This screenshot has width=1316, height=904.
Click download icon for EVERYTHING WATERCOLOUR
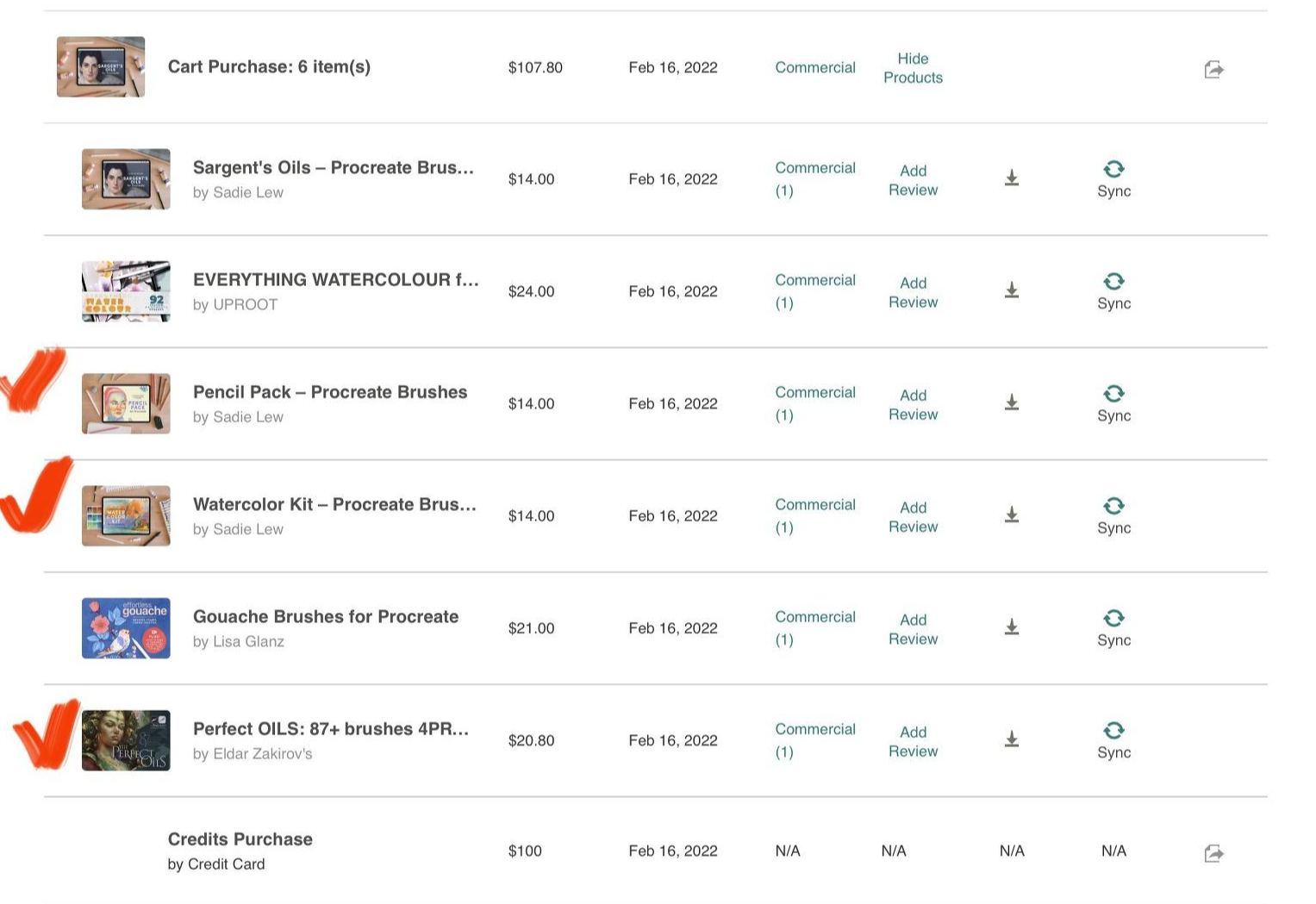[x=1012, y=290]
